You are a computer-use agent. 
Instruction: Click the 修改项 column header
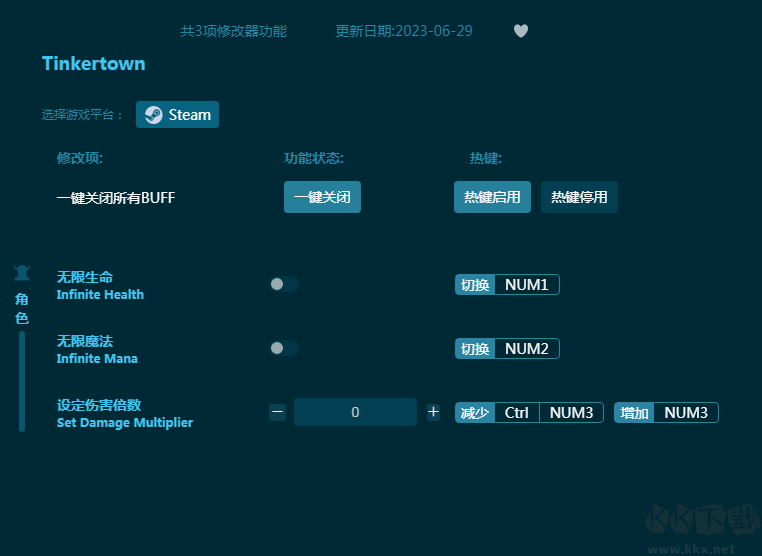click(80, 158)
